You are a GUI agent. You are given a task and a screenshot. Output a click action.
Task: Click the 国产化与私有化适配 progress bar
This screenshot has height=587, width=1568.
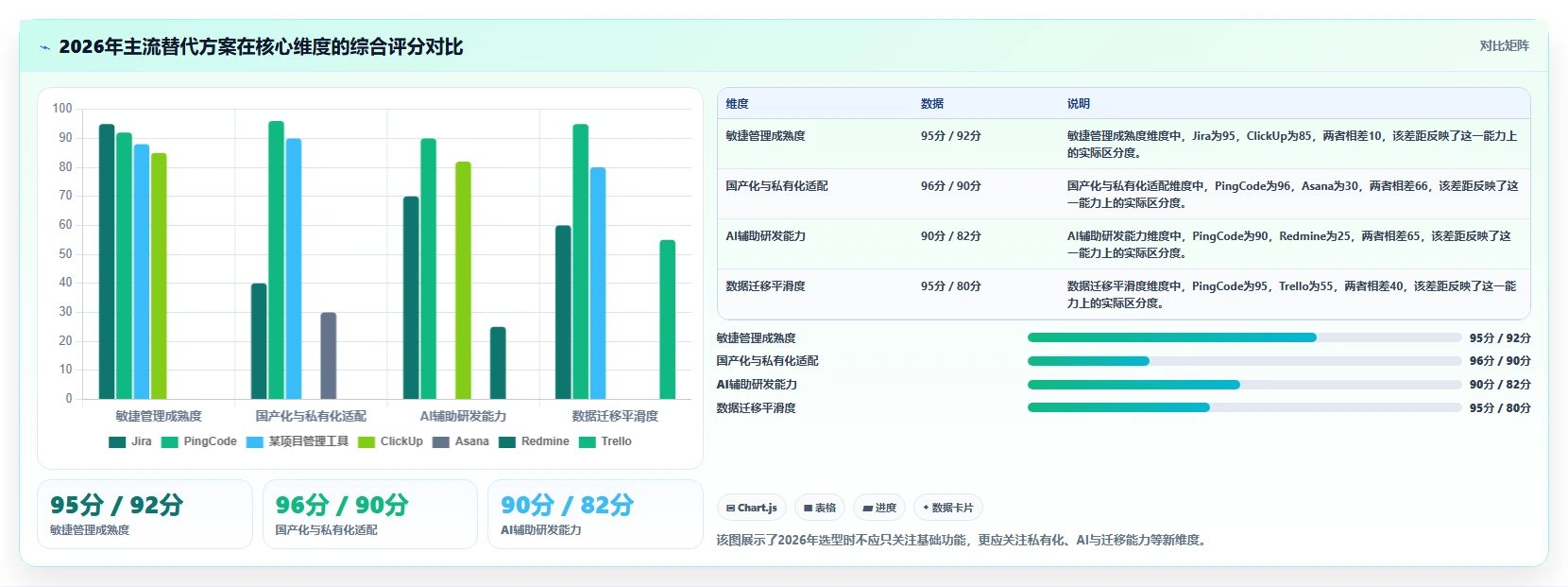point(1244,361)
